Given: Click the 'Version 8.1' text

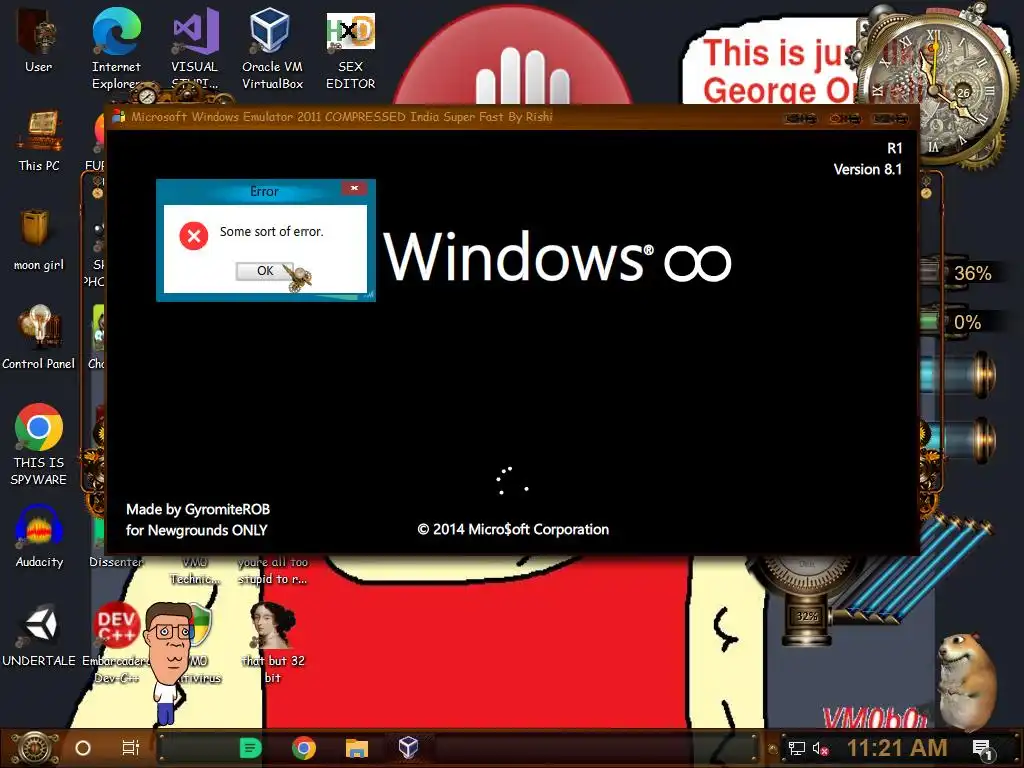Looking at the screenshot, I should (867, 169).
